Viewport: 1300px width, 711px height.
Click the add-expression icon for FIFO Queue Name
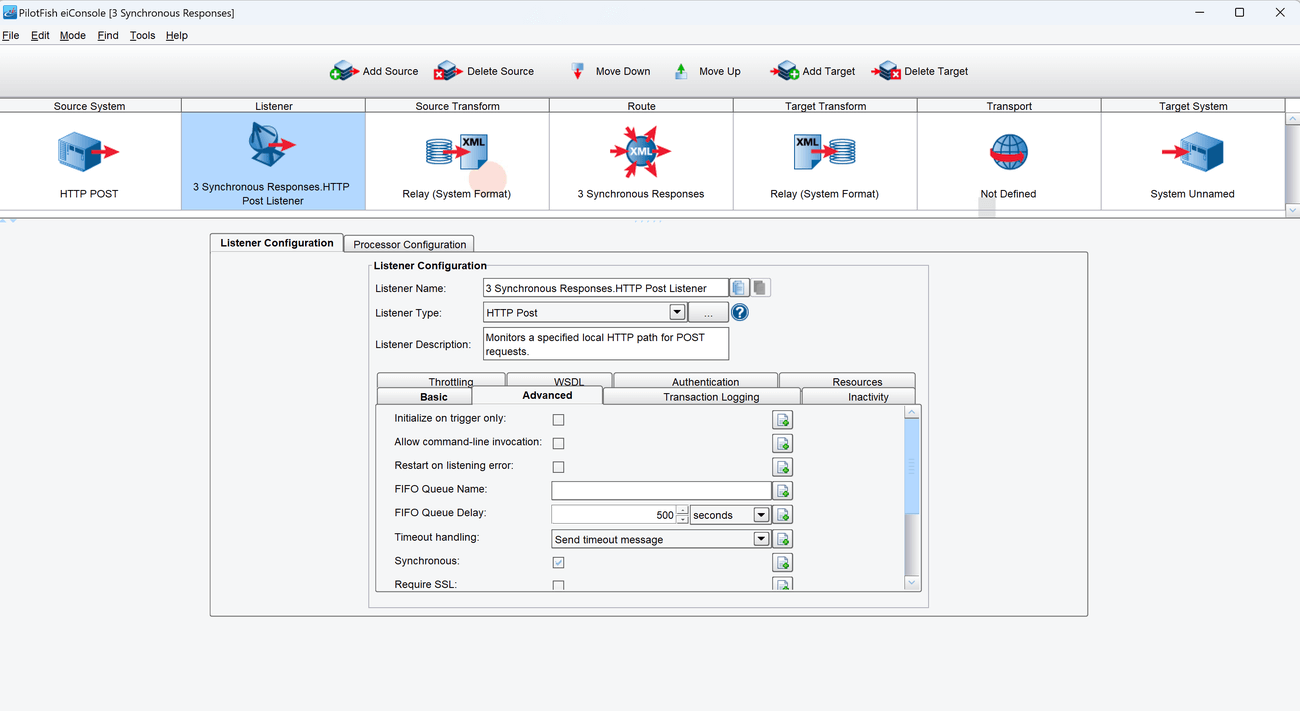(783, 491)
